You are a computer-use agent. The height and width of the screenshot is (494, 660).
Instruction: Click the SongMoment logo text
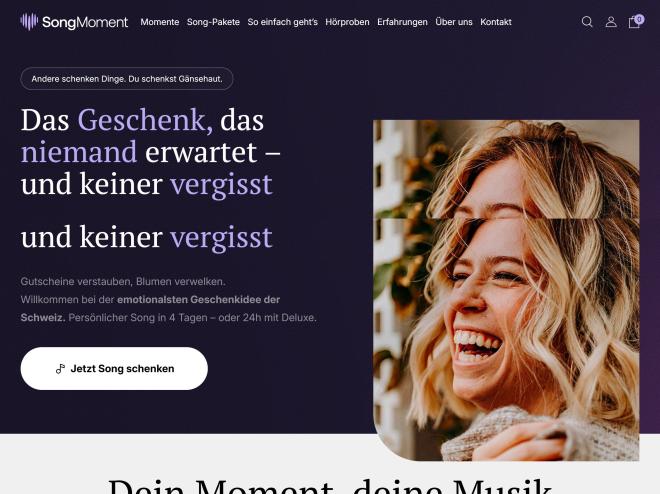[85, 22]
